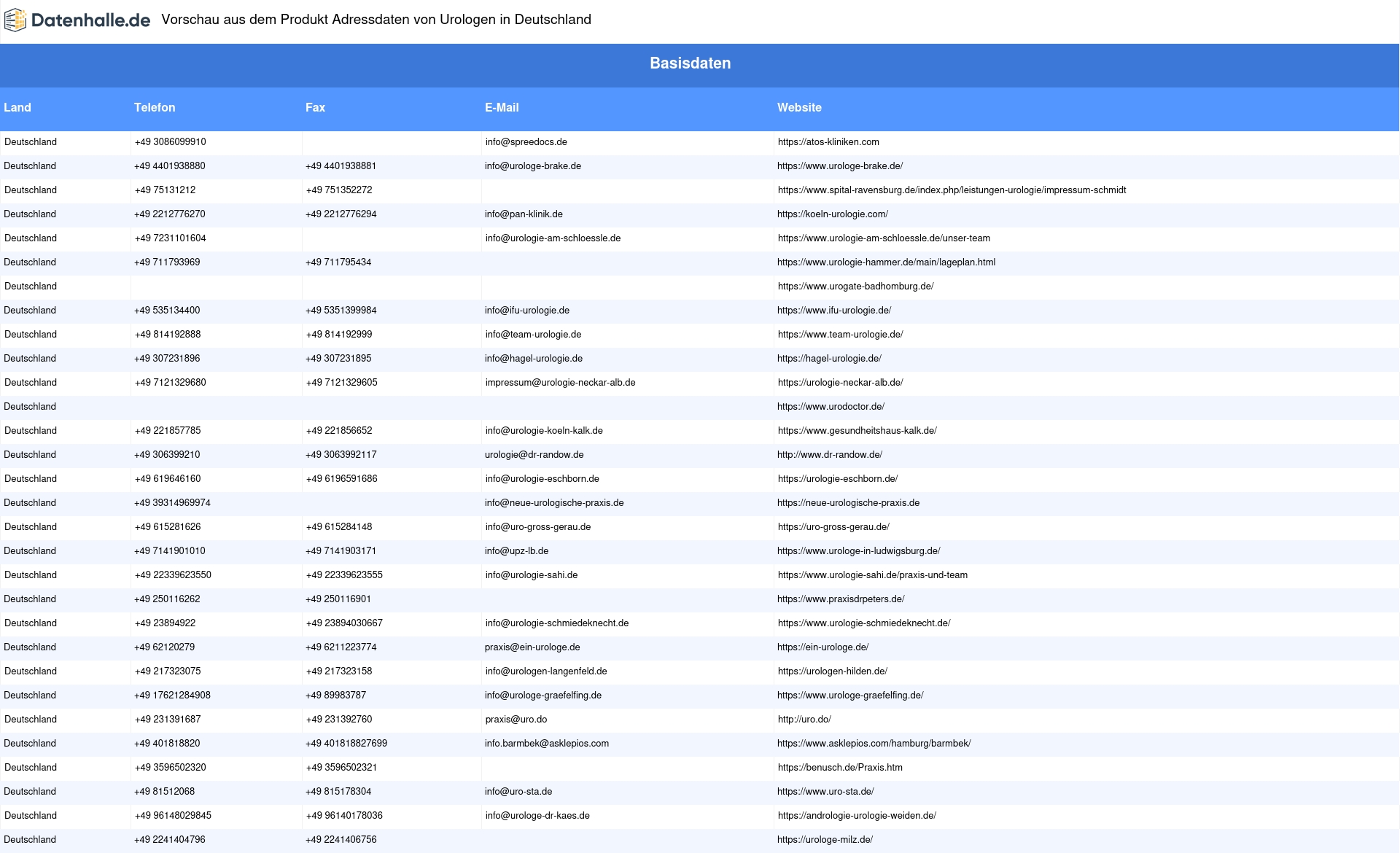Image resolution: width=1400 pixels, height=853 pixels.
Task: Click email info@uro-gross-gerau.de
Action: (x=538, y=527)
